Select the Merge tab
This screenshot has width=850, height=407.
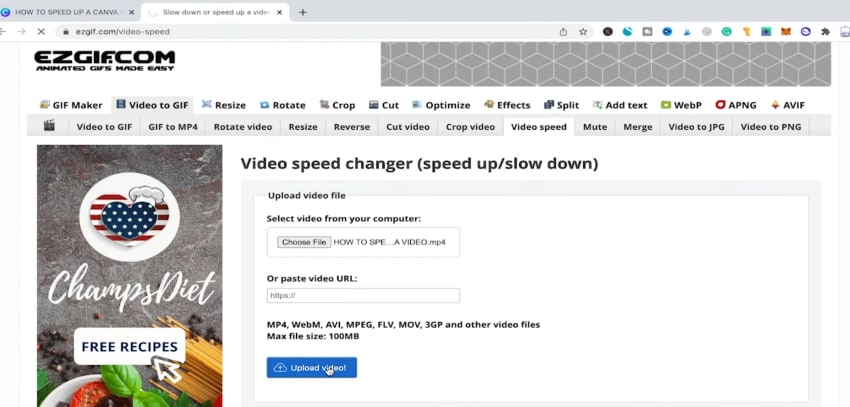pos(638,127)
